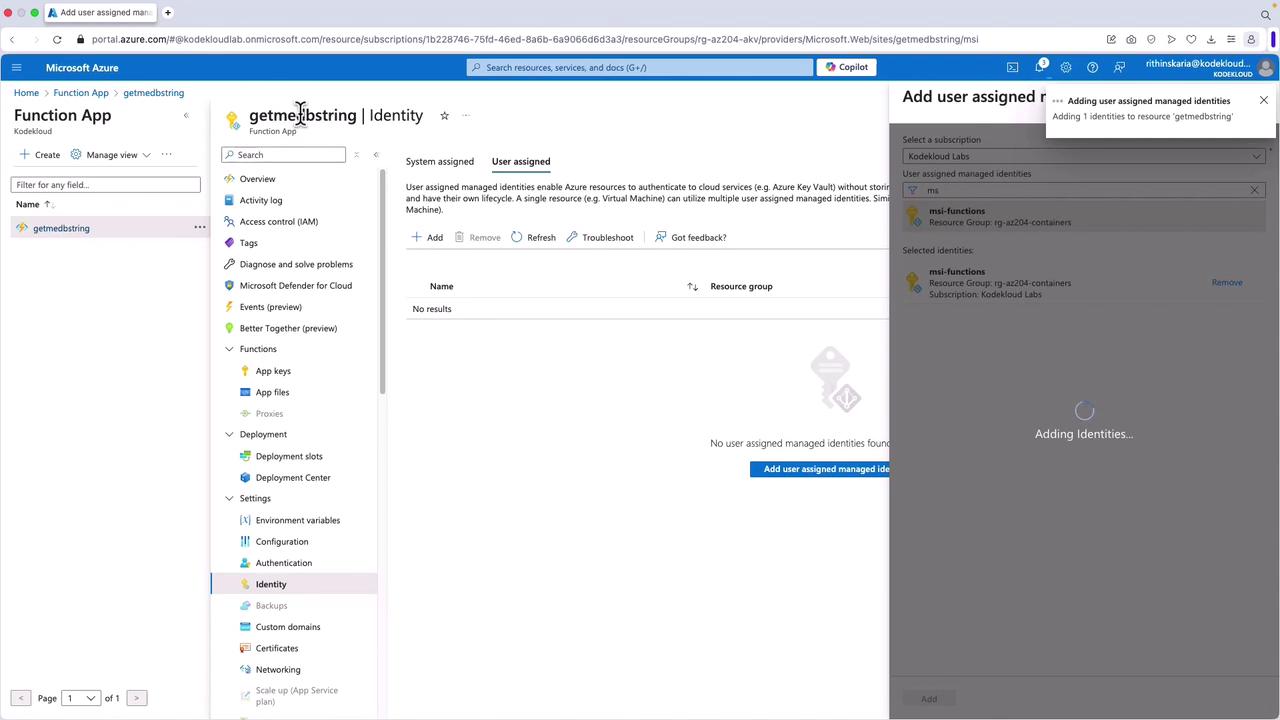Image resolution: width=1280 pixels, height=720 pixels.
Task: Click Add in the identity toolbar
Action: (x=427, y=237)
